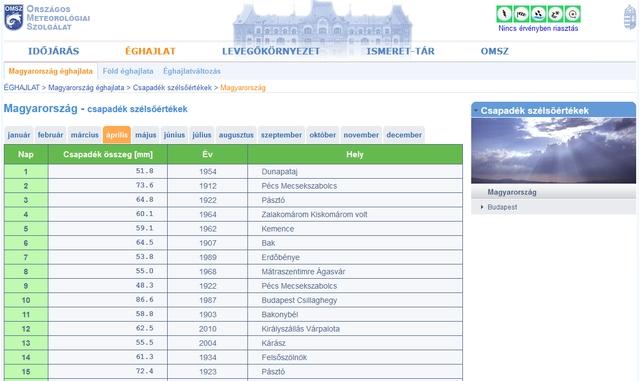Click the 72.4 precipitation value
The height and width of the screenshot is (381, 640).
144,371
